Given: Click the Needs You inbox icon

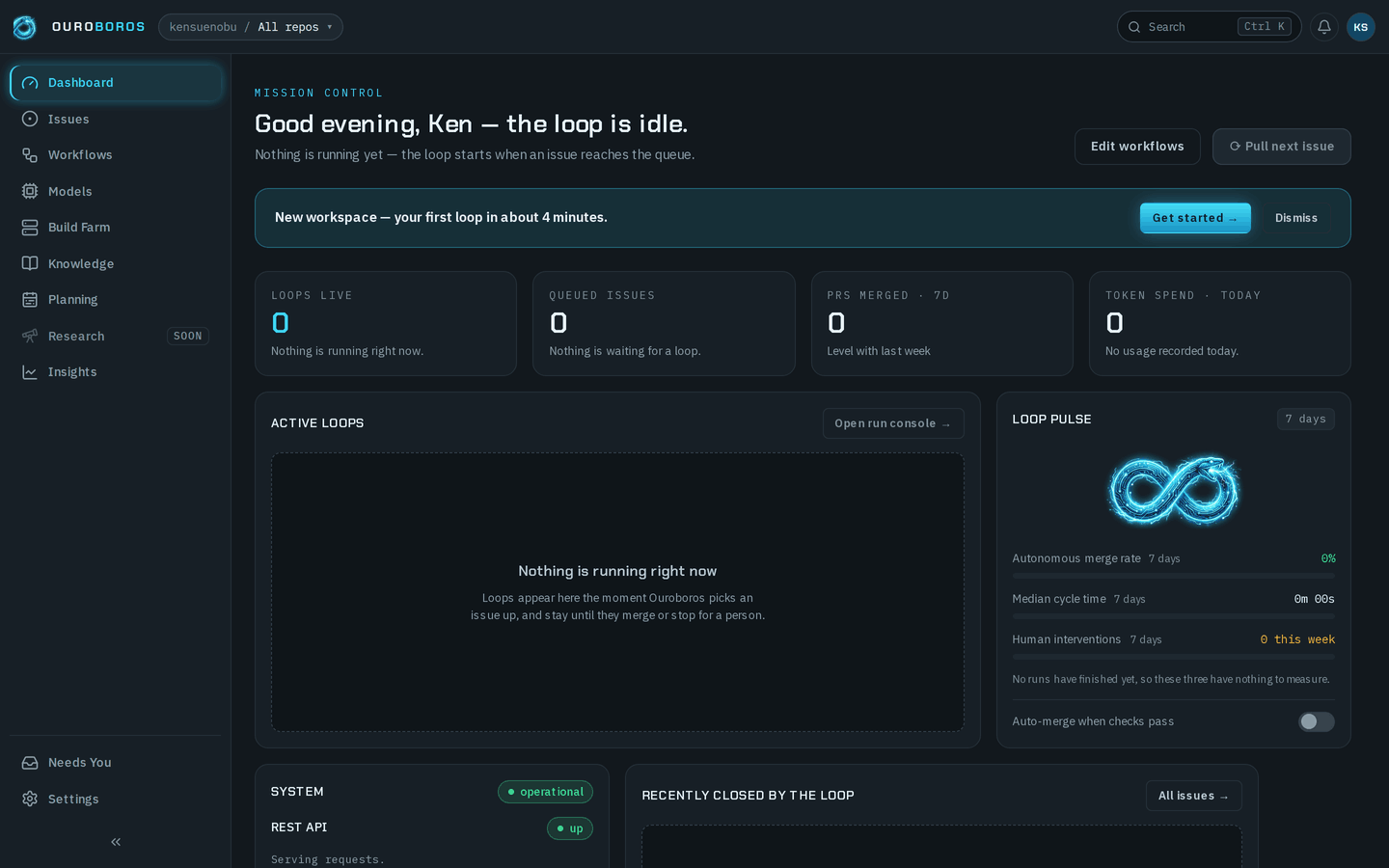Looking at the screenshot, I should (x=30, y=763).
